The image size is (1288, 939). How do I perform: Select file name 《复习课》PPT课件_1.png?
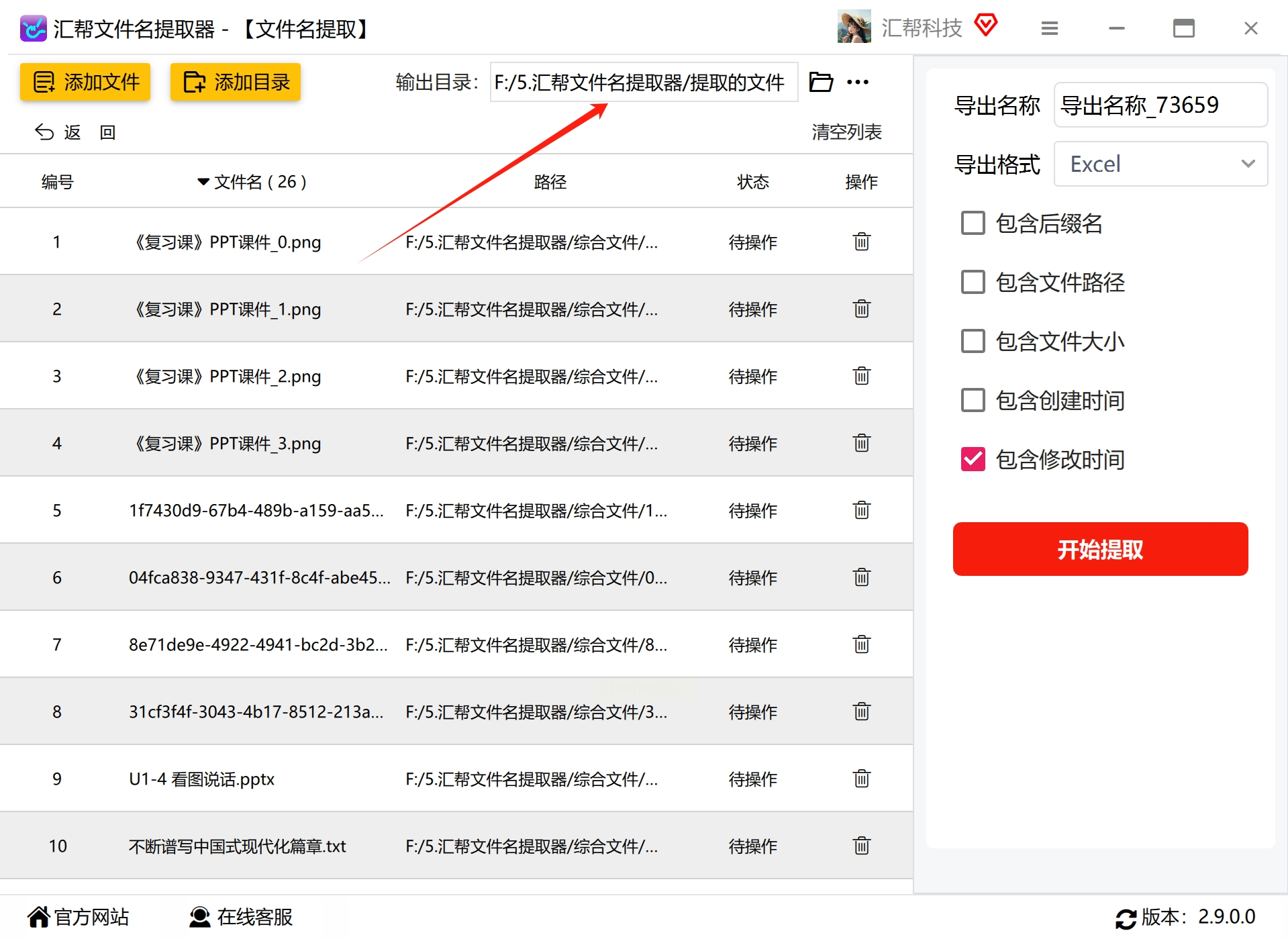(x=226, y=309)
